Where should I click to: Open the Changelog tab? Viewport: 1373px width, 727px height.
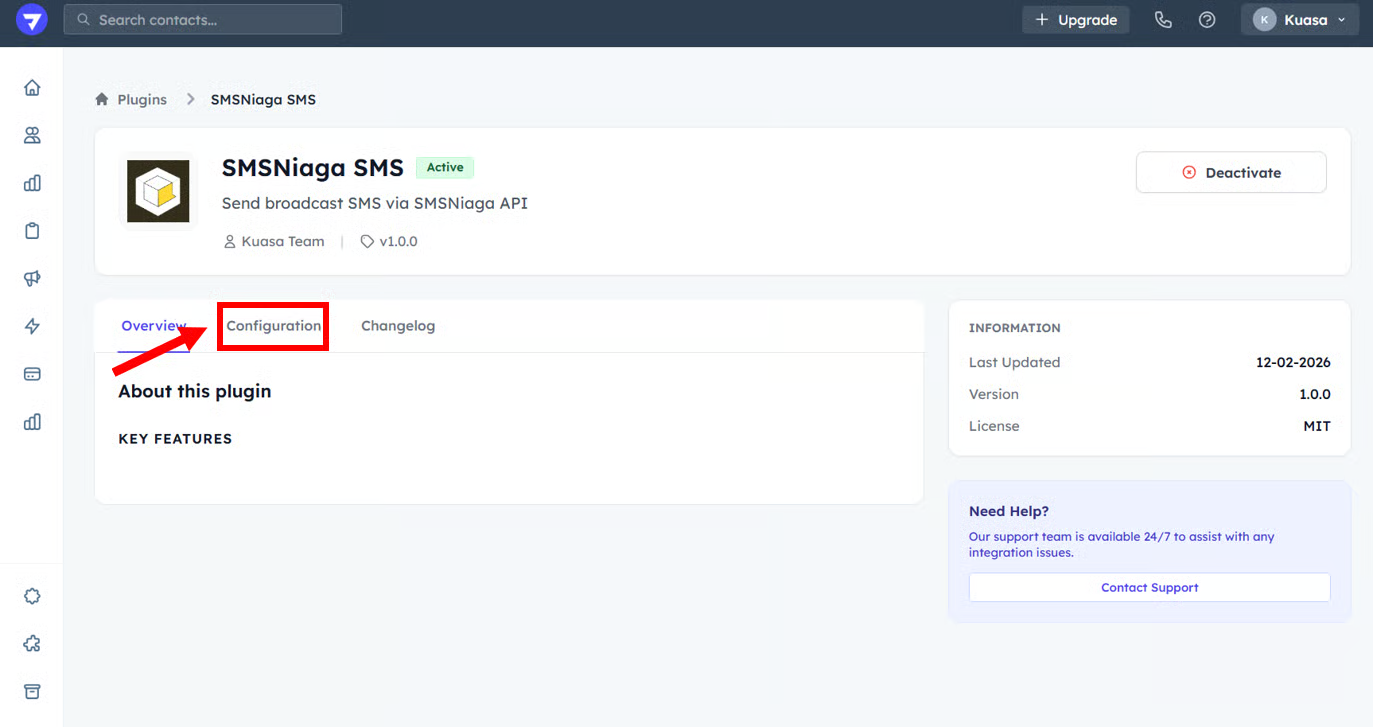398,326
